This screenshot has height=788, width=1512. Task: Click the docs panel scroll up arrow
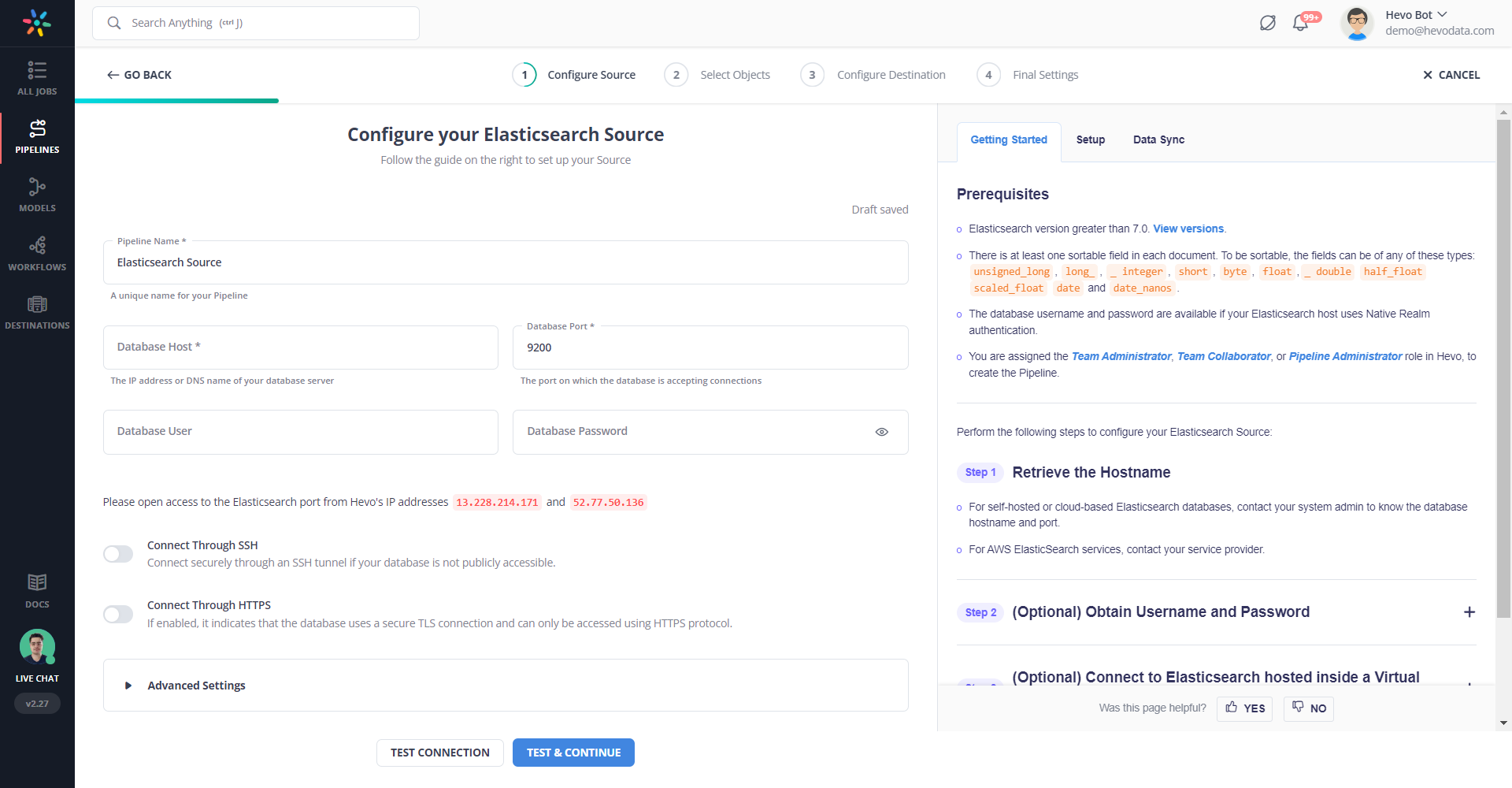pyautogui.click(x=1503, y=112)
